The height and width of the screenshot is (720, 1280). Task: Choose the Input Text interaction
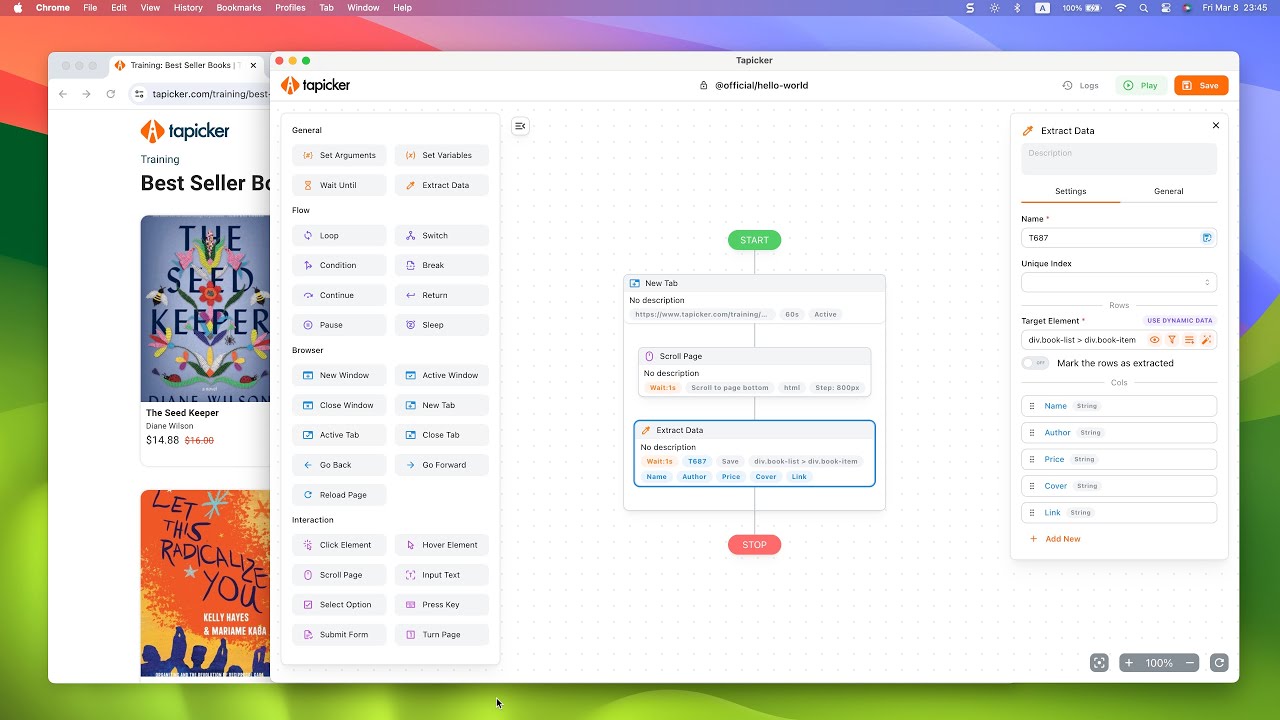[x=442, y=575]
